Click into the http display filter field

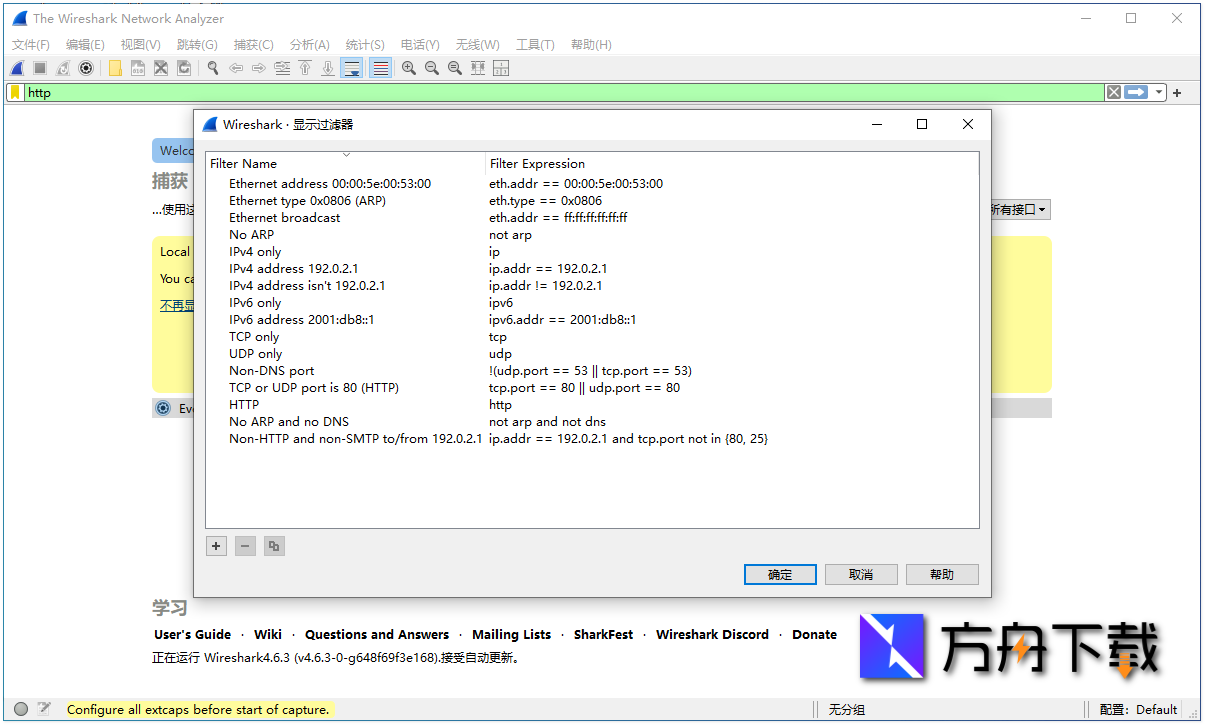point(560,92)
